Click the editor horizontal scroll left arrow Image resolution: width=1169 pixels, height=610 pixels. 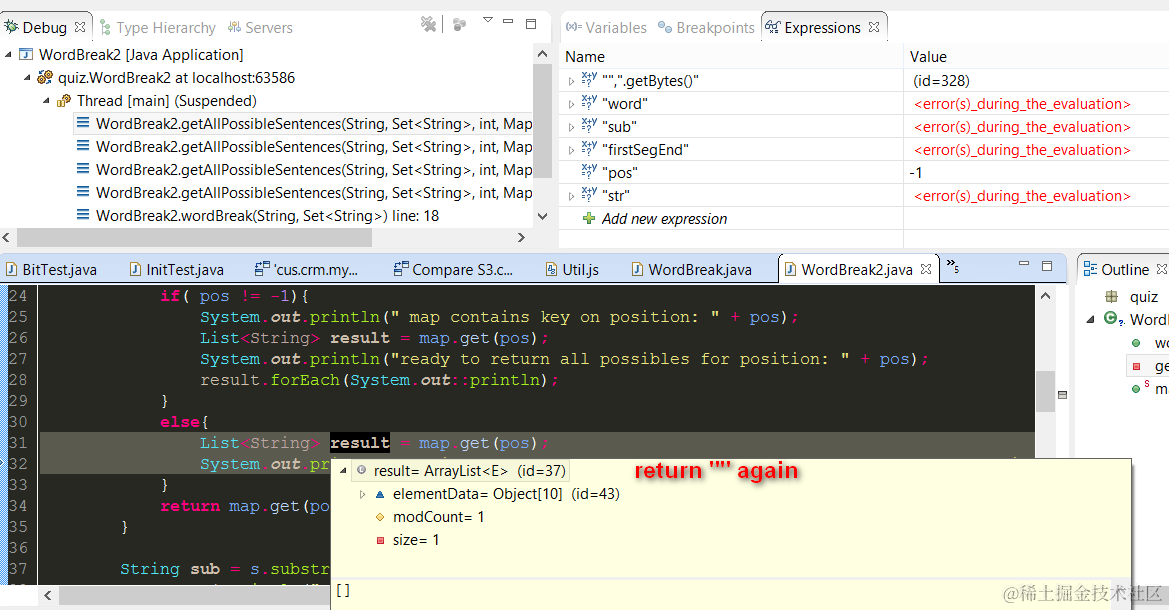pos(48,595)
